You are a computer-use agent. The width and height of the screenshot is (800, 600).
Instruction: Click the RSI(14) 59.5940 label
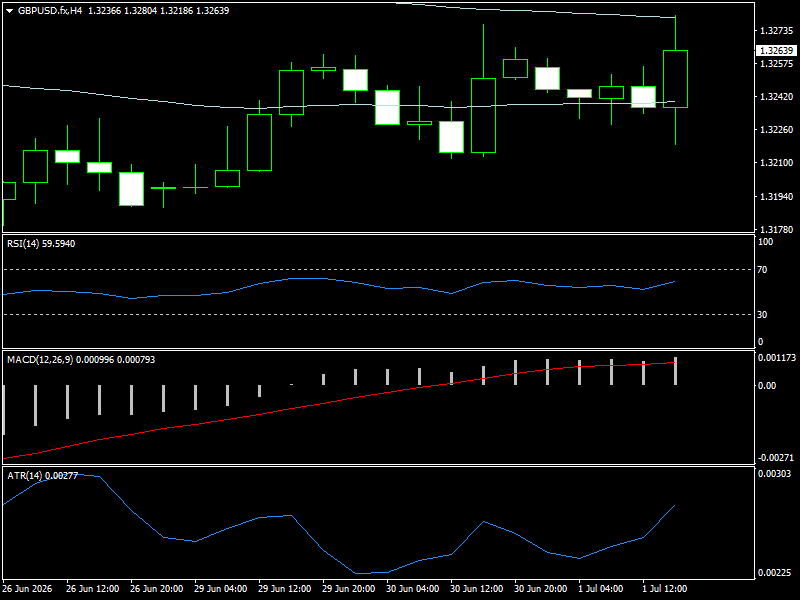pyautogui.click(x=41, y=244)
